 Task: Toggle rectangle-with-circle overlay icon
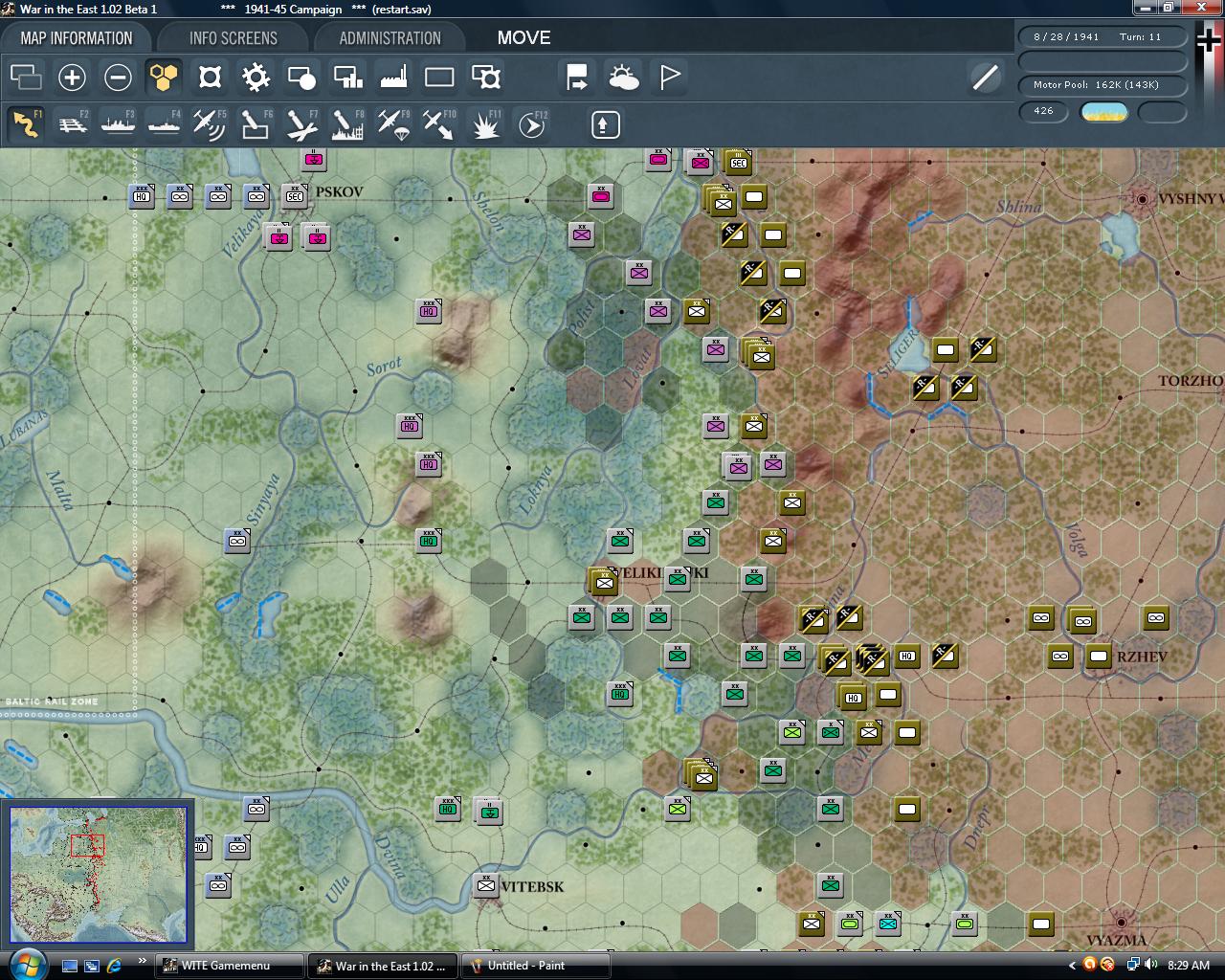click(301, 77)
